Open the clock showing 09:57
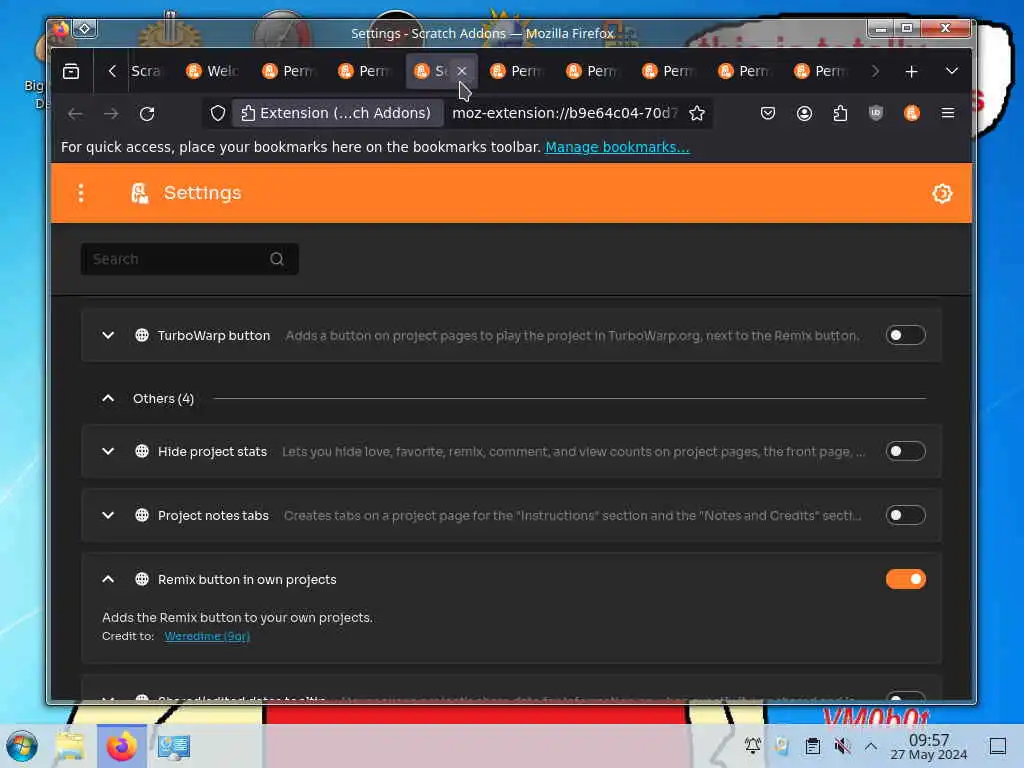The image size is (1024, 768). pyautogui.click(x=929, y=747)
